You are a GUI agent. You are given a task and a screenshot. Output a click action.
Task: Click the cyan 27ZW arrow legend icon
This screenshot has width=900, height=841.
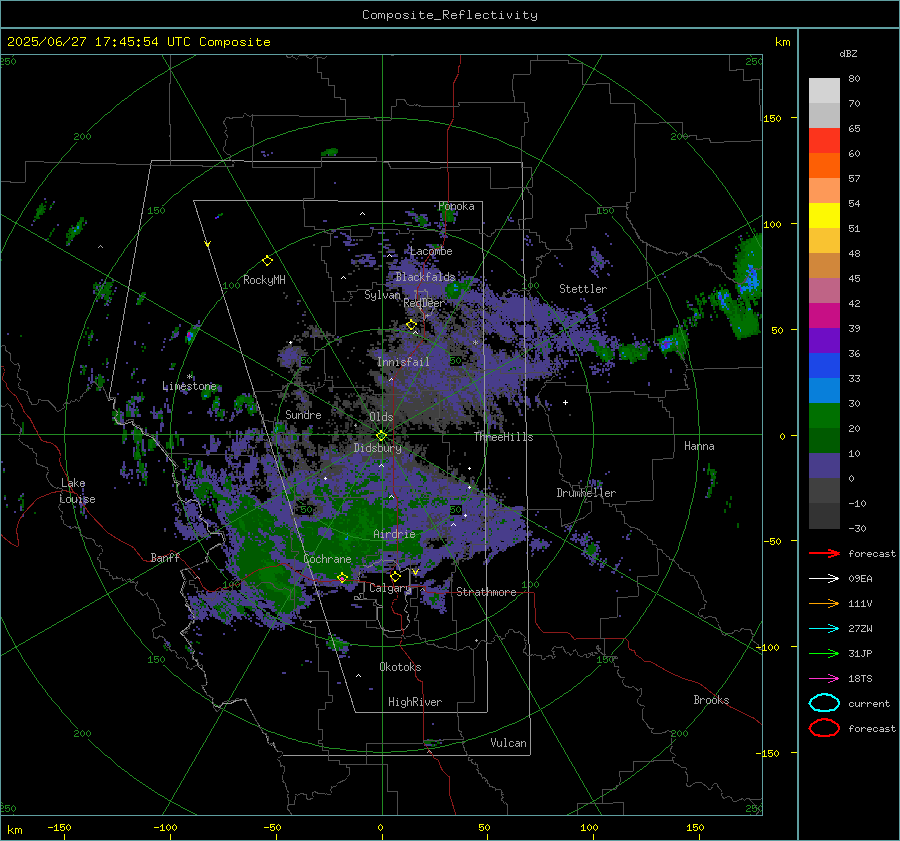tap(824, 629)
